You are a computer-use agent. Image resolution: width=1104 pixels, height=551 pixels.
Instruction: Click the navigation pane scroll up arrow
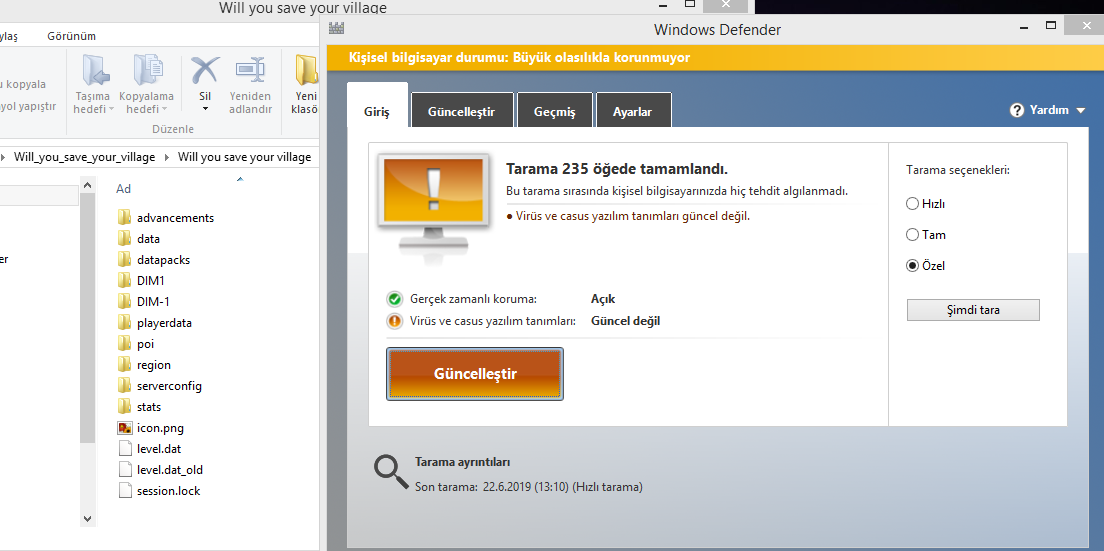(x=87, y=186)
